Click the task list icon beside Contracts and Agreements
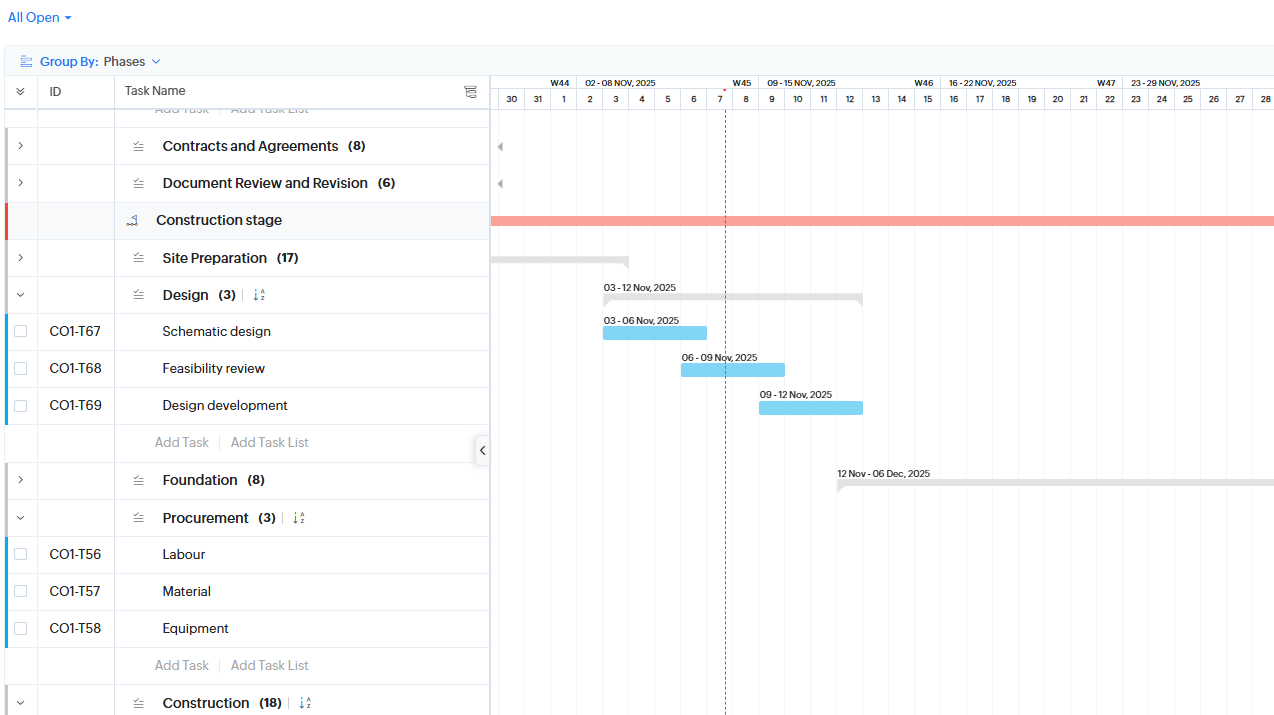 tap(138, 146)
